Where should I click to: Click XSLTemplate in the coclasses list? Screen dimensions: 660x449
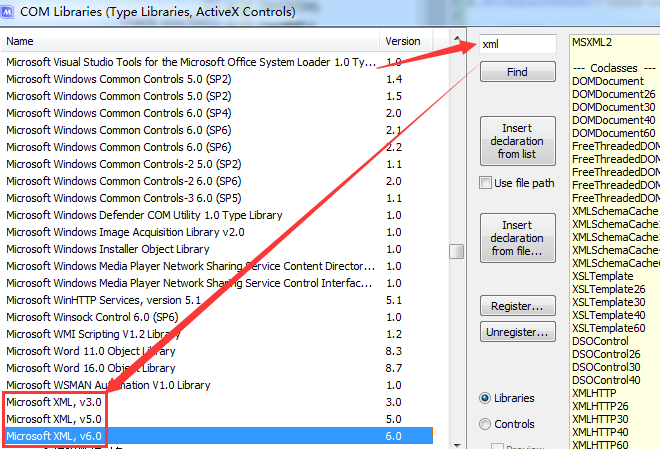click(602, 276)
